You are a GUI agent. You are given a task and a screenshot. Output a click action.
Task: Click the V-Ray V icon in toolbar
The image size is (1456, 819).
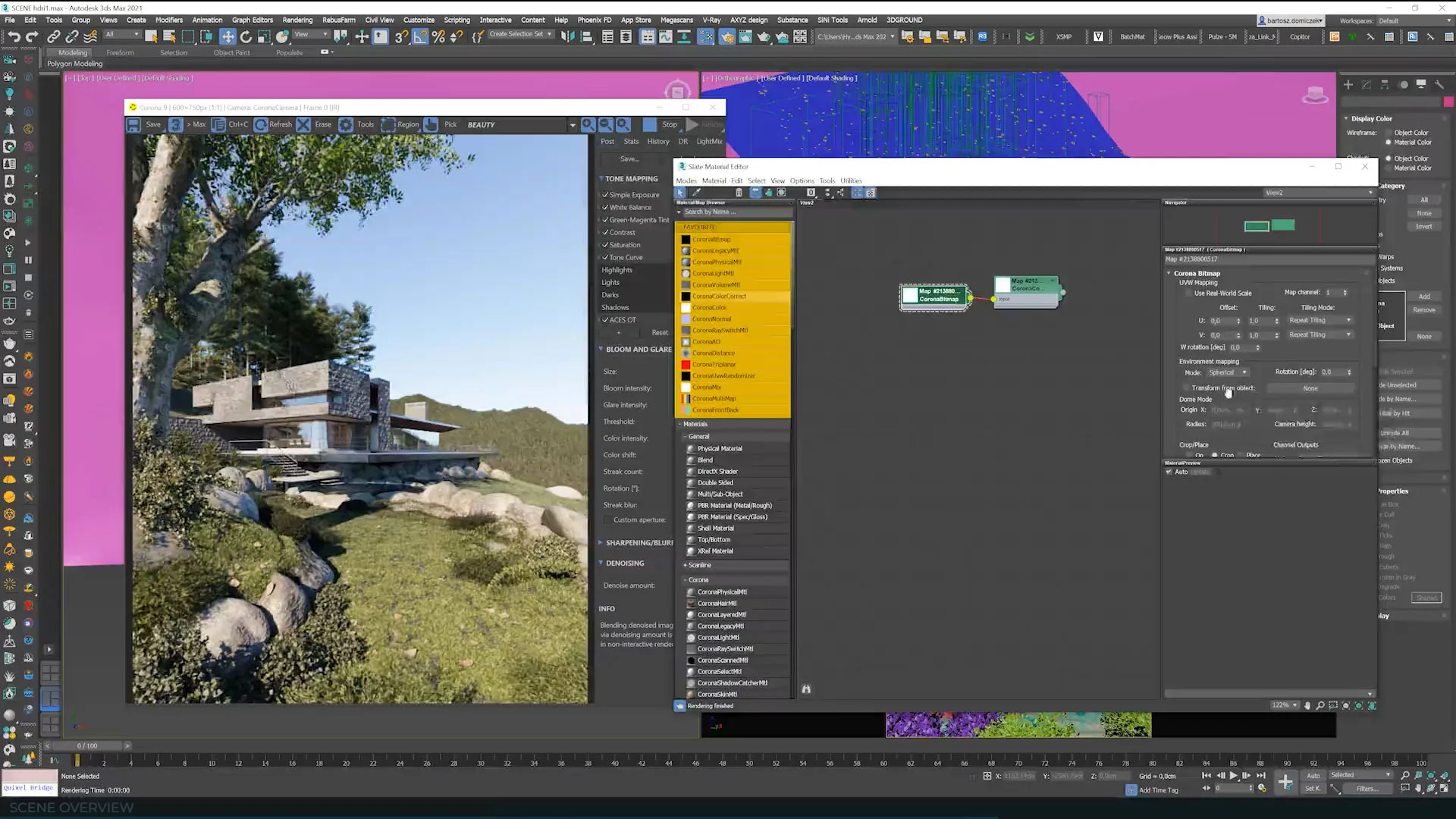click(x=1098, y=36)
